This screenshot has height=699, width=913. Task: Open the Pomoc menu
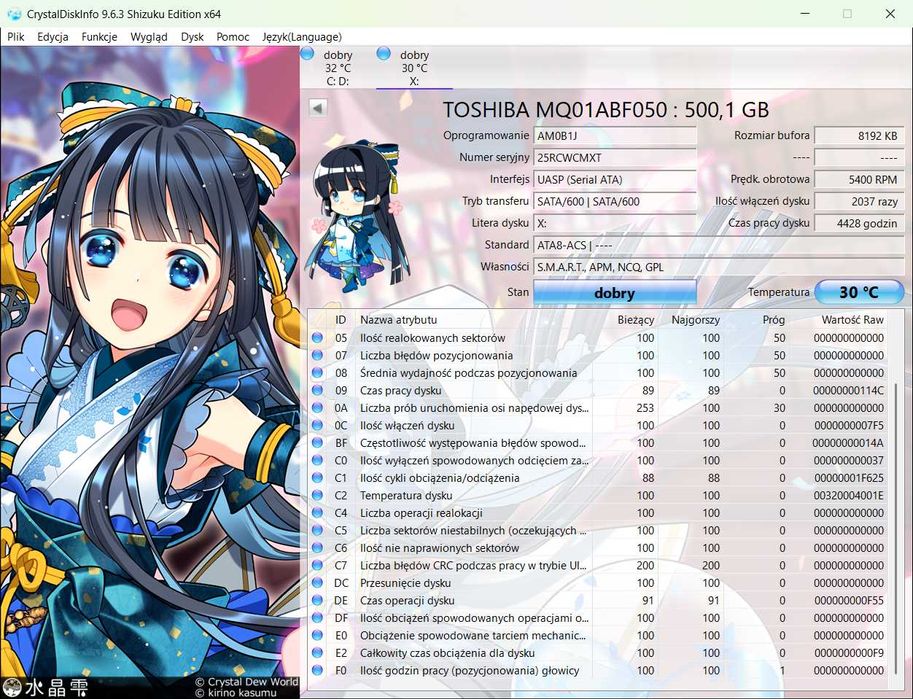(x=233, y=37)
